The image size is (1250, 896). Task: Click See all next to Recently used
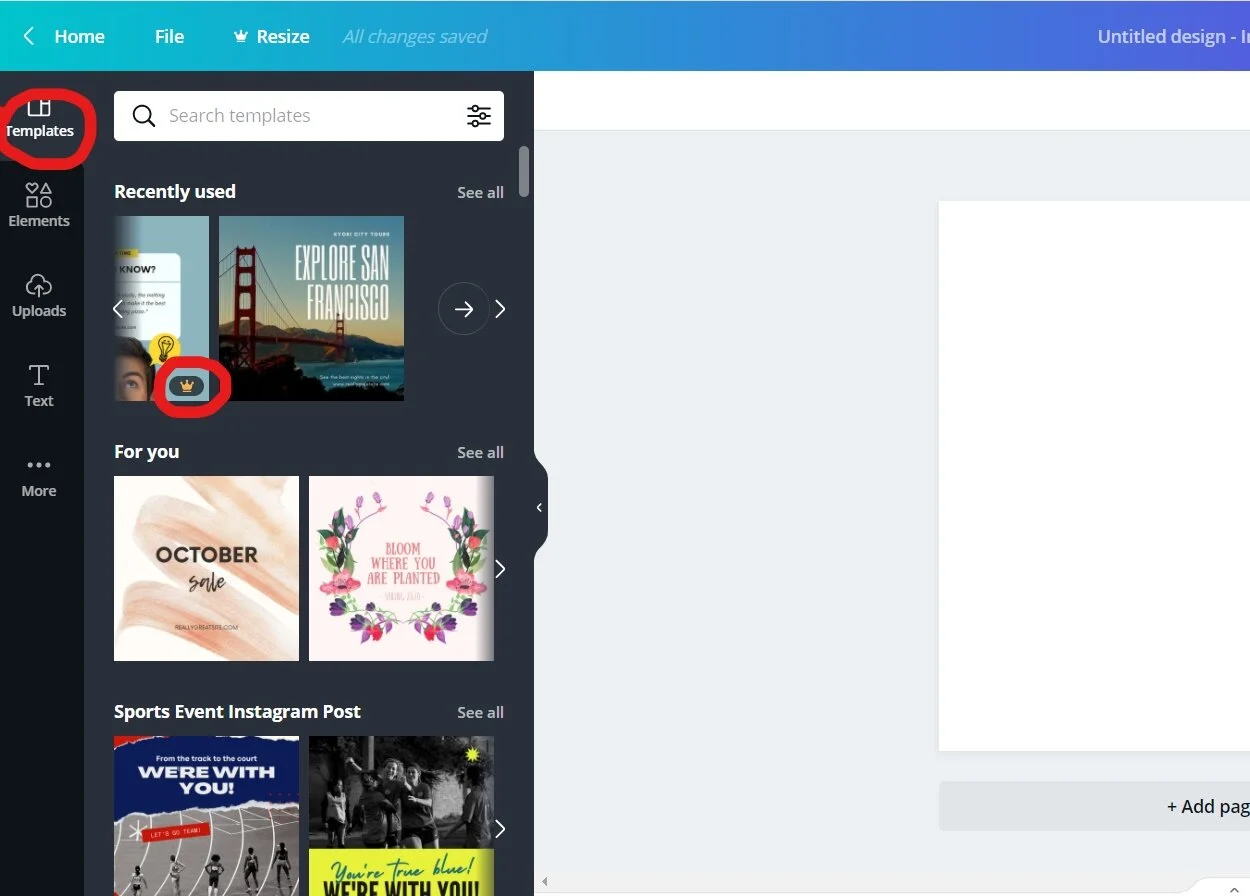[480, 192]
